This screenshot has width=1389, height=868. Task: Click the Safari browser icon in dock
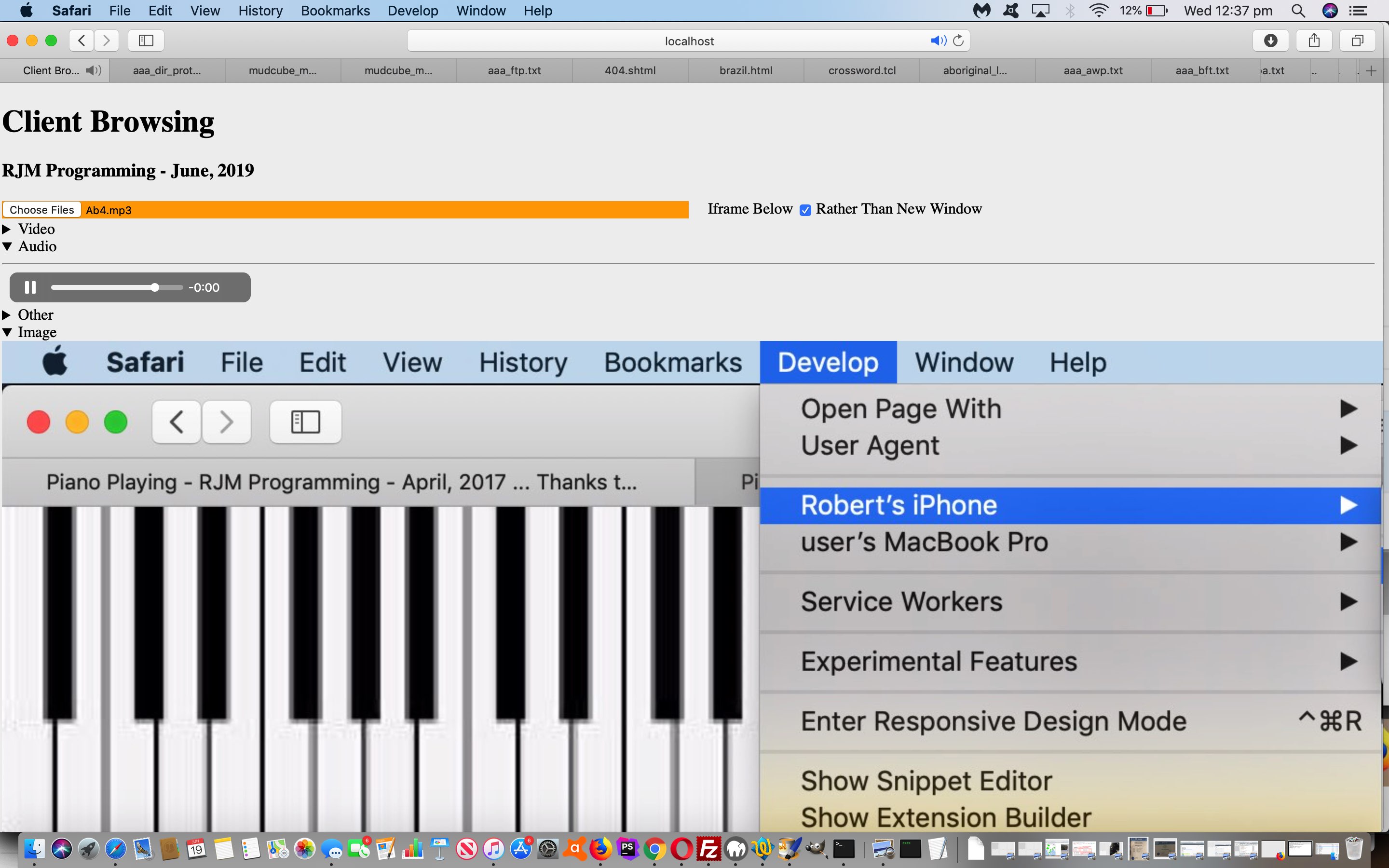click(x=115, y=849)
